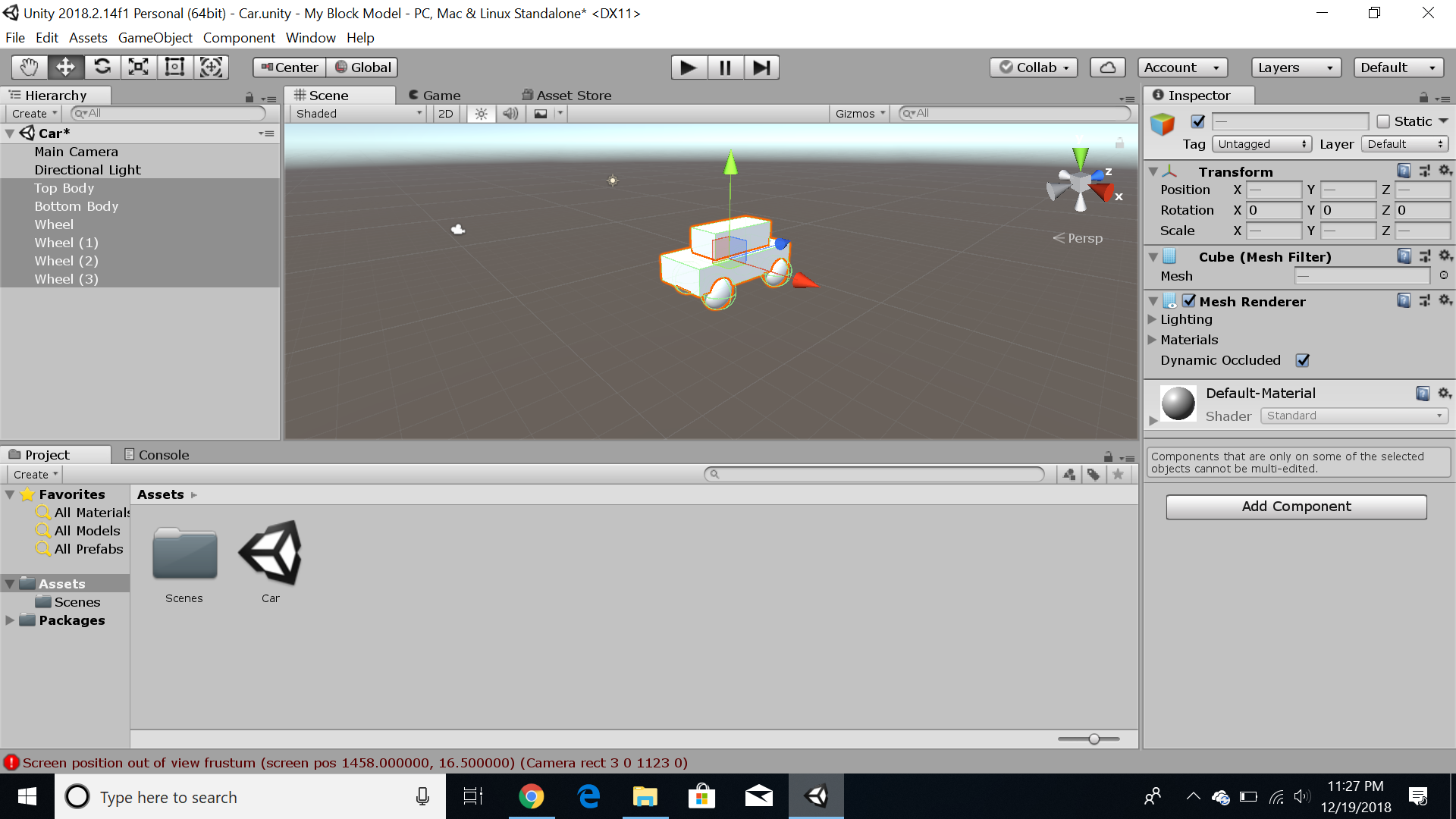Uncheck the Mesh Renderer enabled checkbox

coord(1189,301)
